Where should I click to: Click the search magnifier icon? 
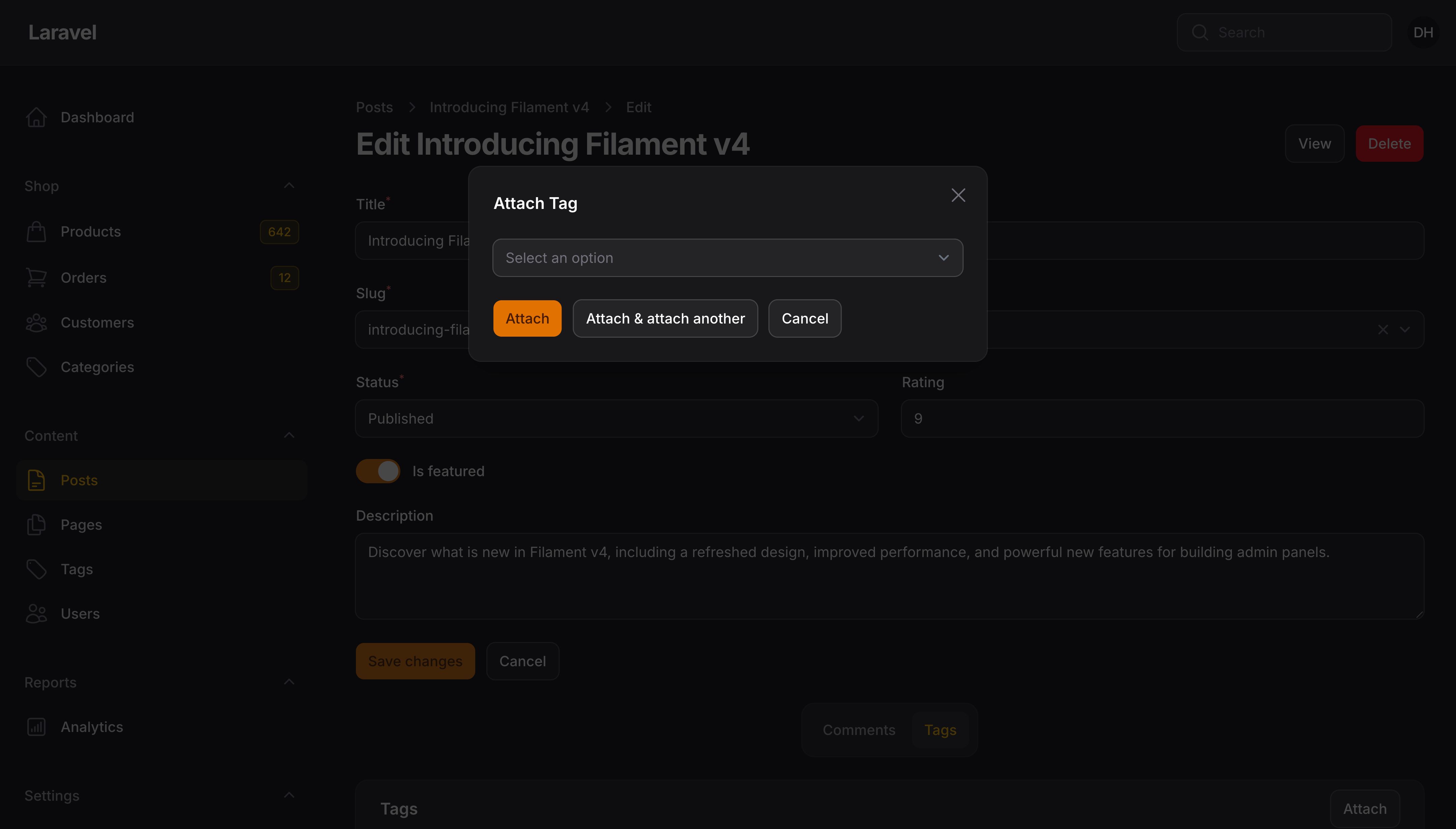pos(1200,32)
